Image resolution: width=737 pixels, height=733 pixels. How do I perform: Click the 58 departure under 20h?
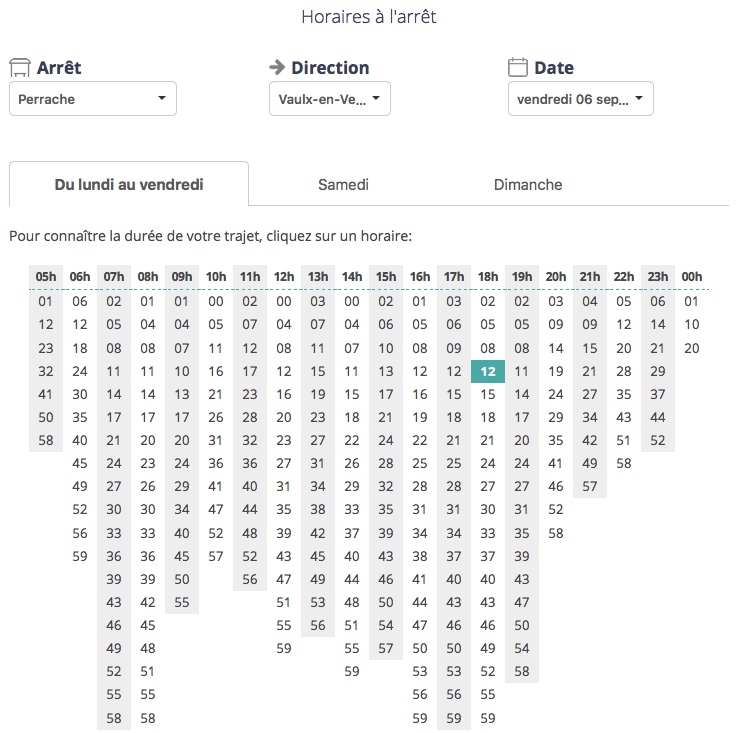(556, 534)
